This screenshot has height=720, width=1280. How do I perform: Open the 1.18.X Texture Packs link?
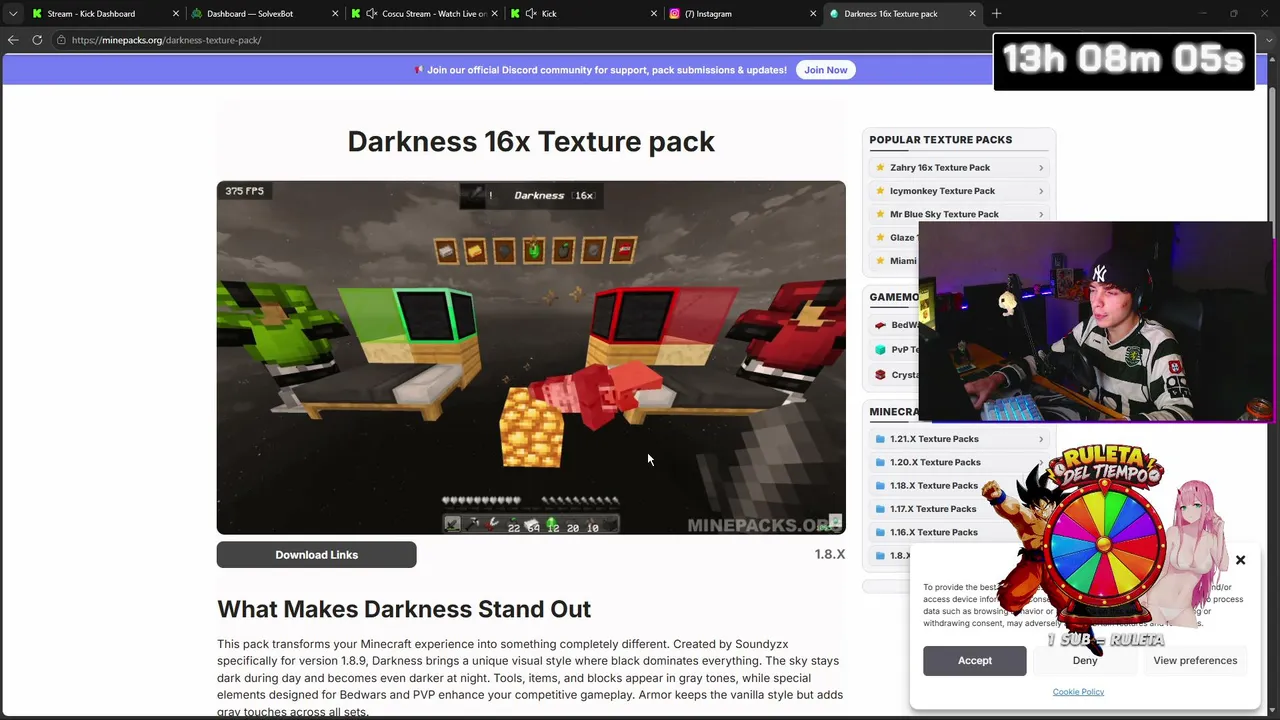coord(934,486)
